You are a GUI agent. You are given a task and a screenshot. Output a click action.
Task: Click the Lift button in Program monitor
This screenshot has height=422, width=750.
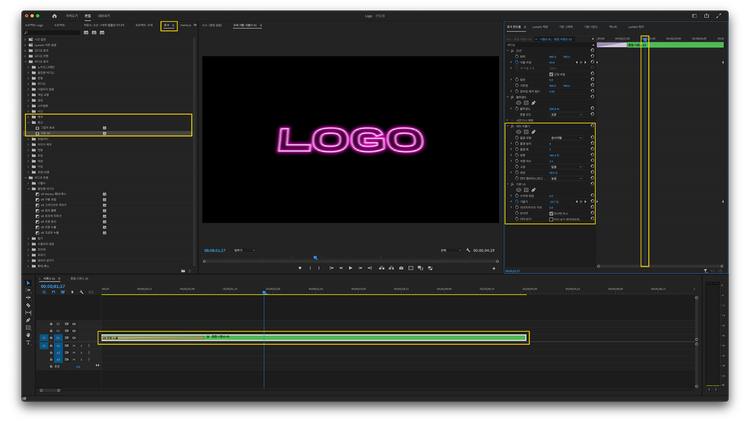pos(381,268)
